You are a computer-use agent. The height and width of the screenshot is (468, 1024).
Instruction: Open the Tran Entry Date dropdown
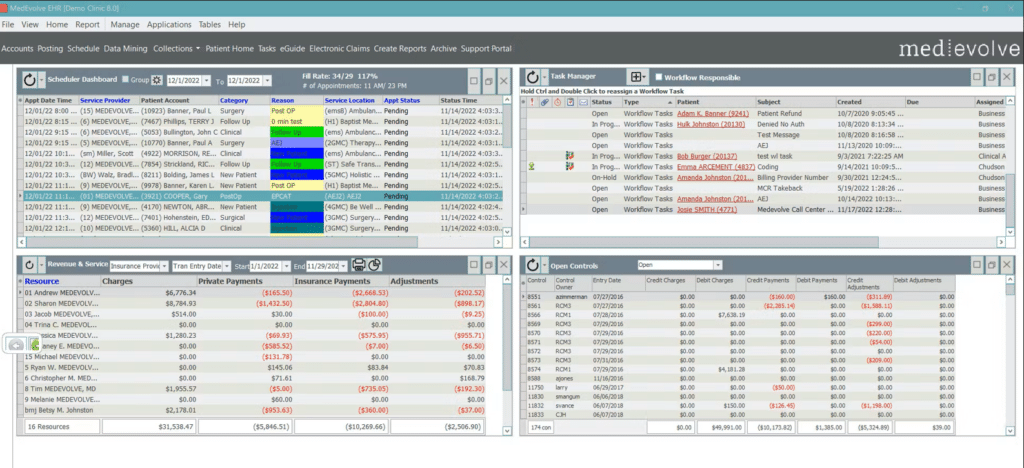(x=227, y=266)
